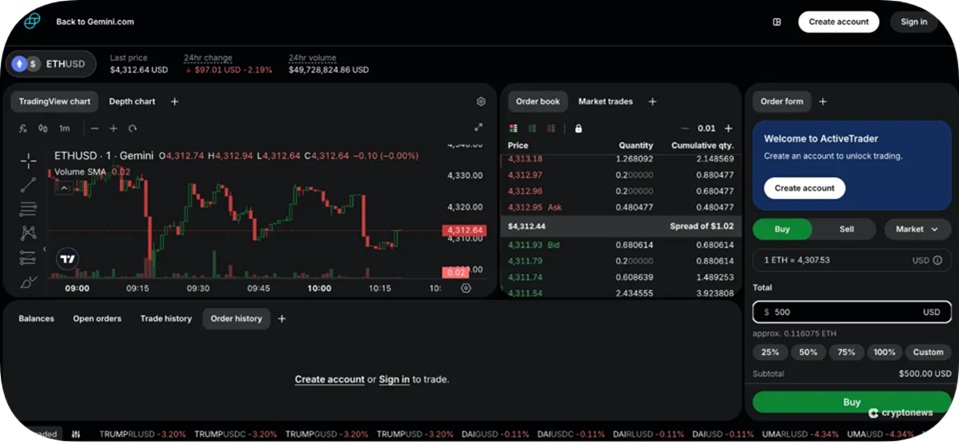959x442 pixels.
Task: Open the Order book tab
Action: (x=538, y=101)
